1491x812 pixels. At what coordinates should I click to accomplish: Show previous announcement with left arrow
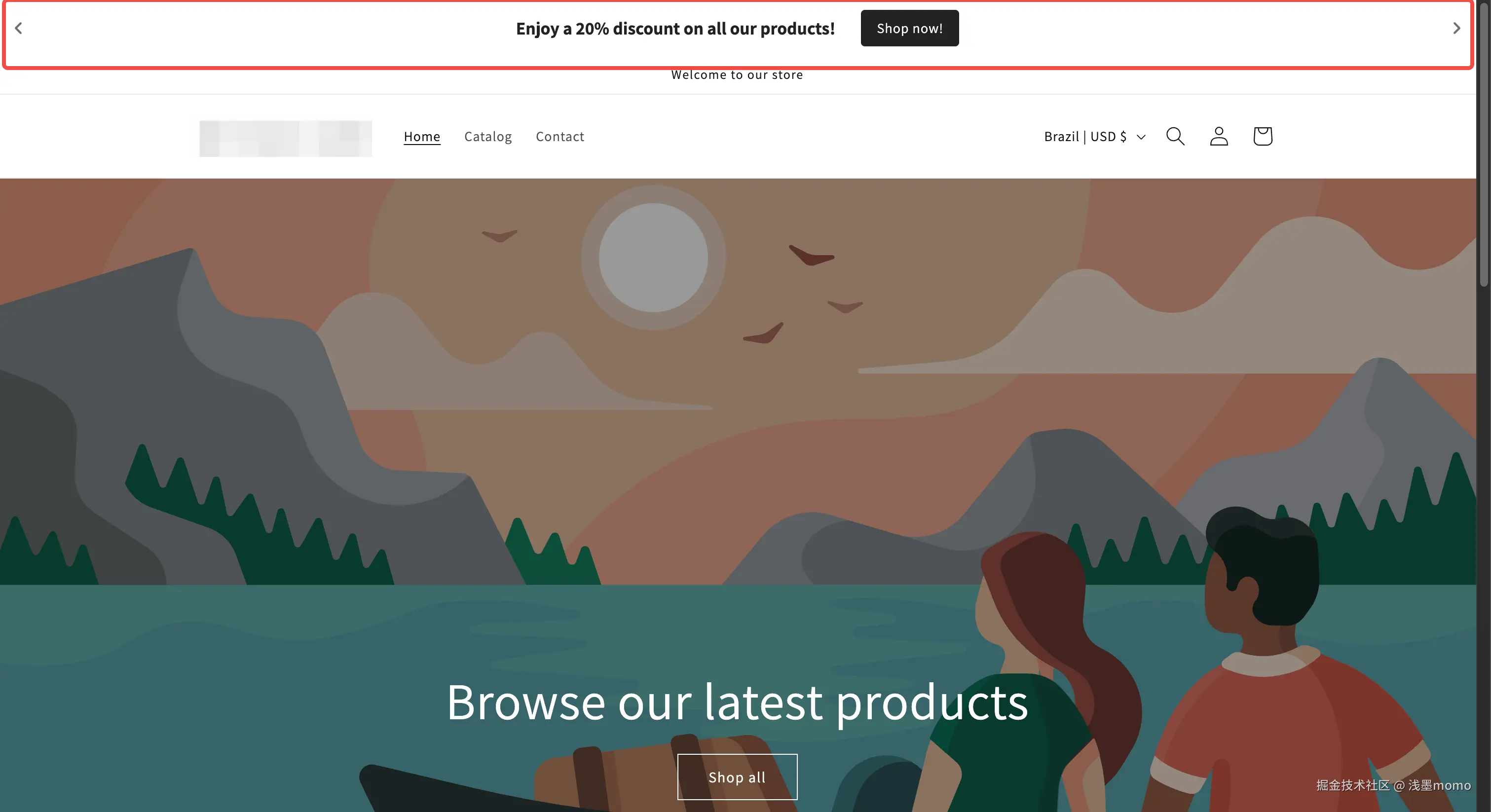19,28
